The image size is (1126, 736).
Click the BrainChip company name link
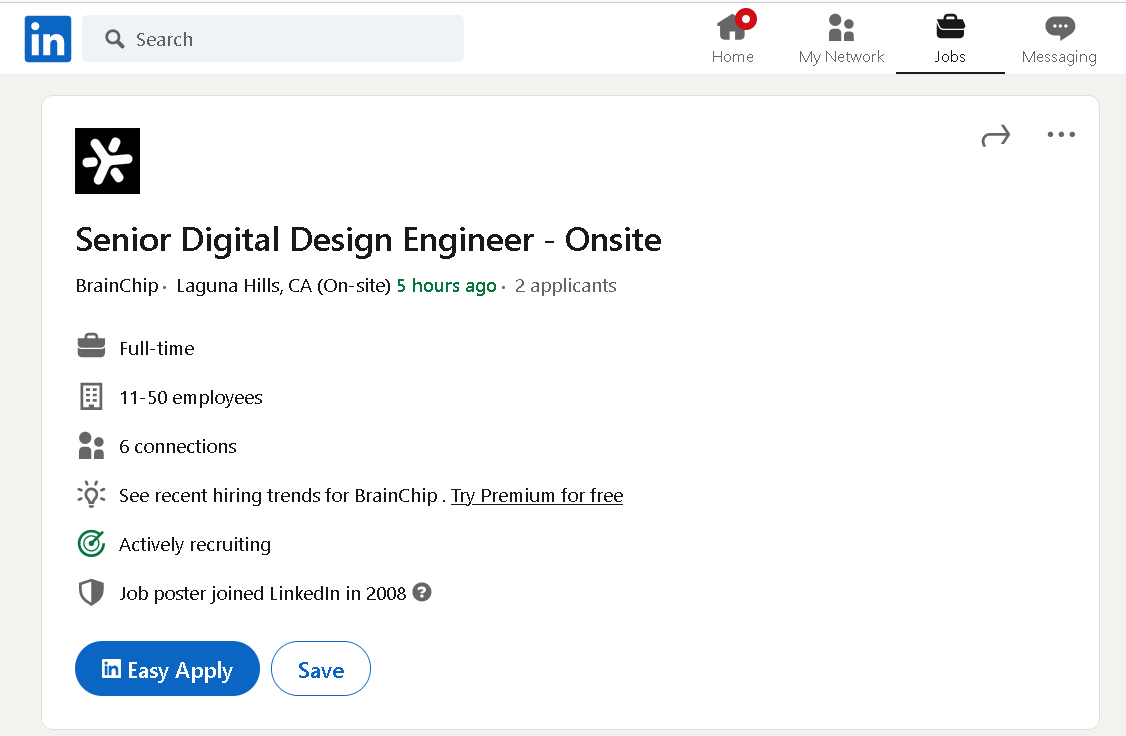point(117,286)
